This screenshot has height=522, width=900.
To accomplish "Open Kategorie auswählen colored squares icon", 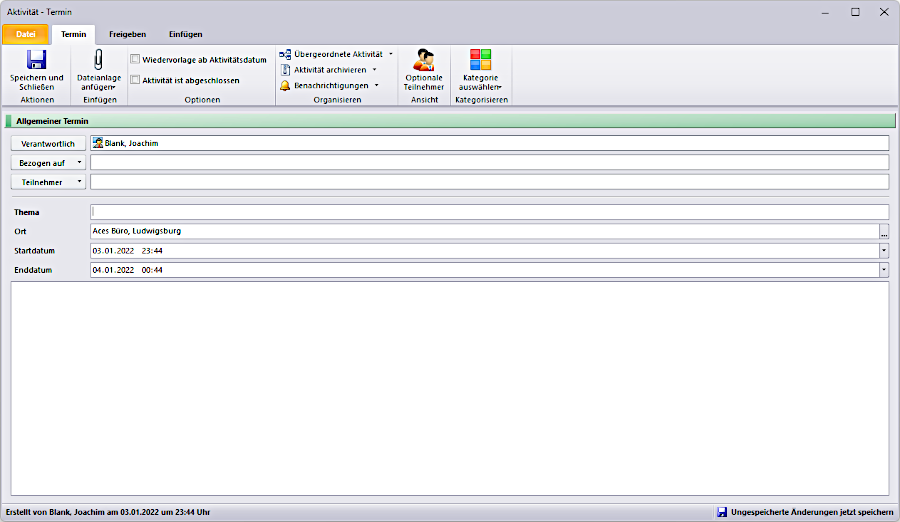I will pyautogui.click(x=481, y=60).
